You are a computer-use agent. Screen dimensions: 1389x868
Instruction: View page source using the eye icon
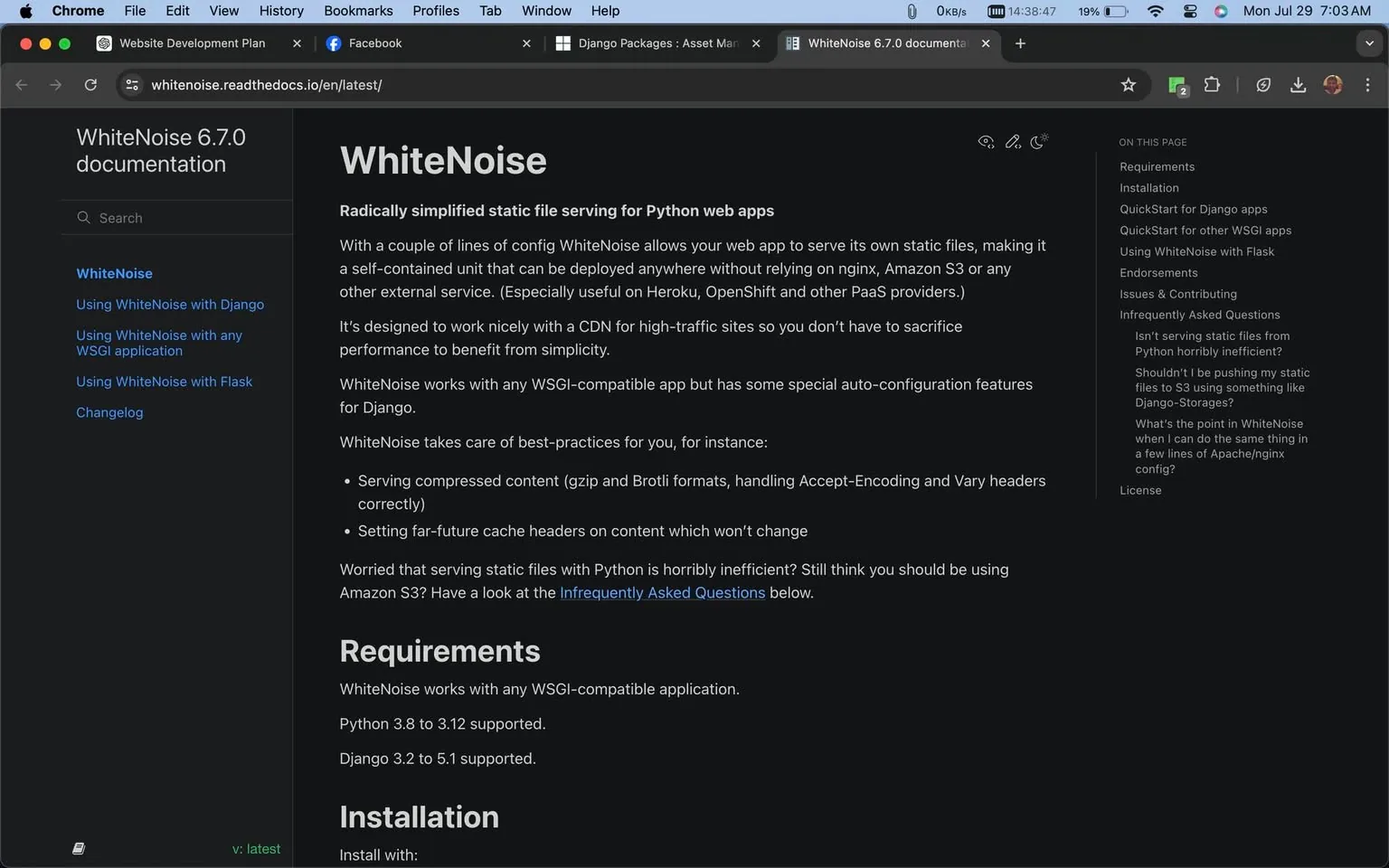coord(986,142)
